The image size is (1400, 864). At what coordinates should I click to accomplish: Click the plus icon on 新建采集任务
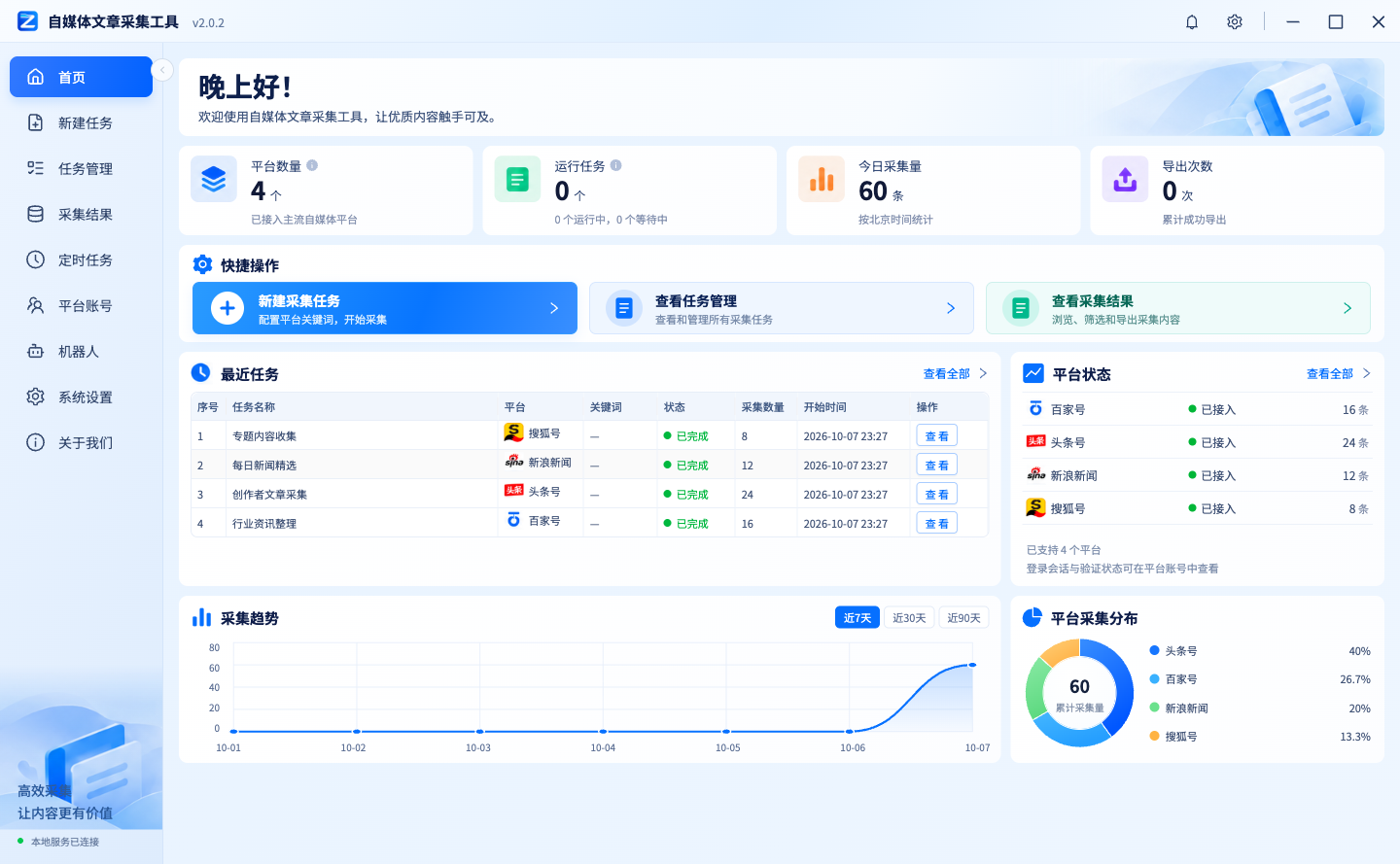pyautogui.click(x=227, y=308)
